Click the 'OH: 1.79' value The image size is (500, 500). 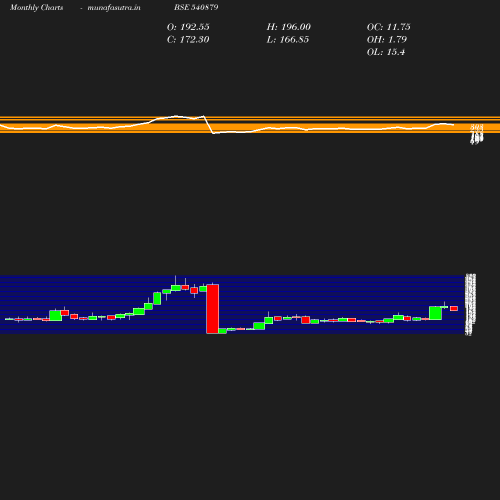[387, 39]
